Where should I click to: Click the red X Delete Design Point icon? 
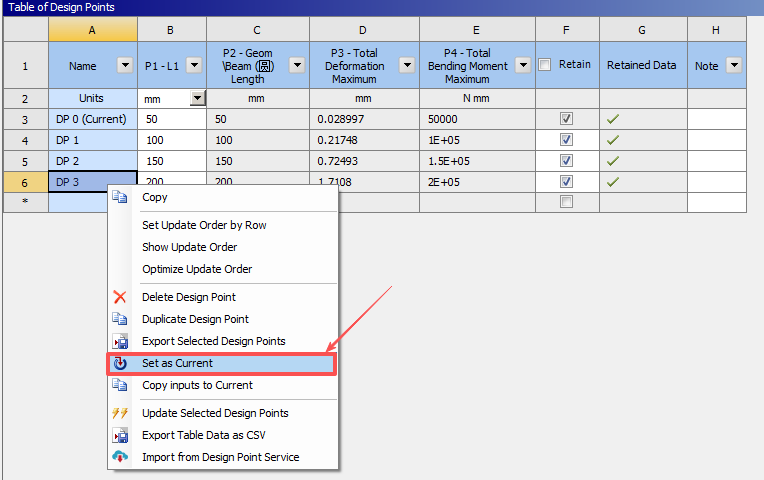(120, 297)
